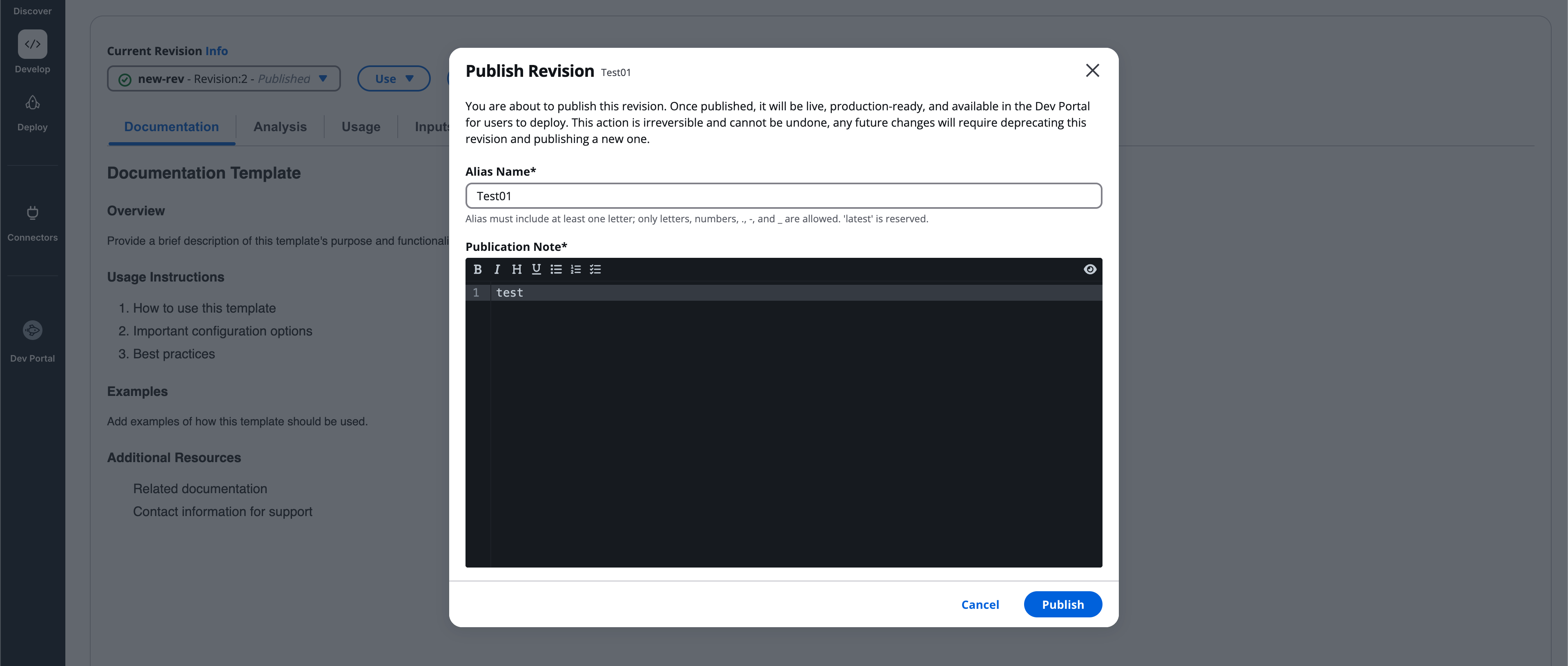Apply underline formatting in publication note
This screenshot has height=666, width=1568.
536,269
